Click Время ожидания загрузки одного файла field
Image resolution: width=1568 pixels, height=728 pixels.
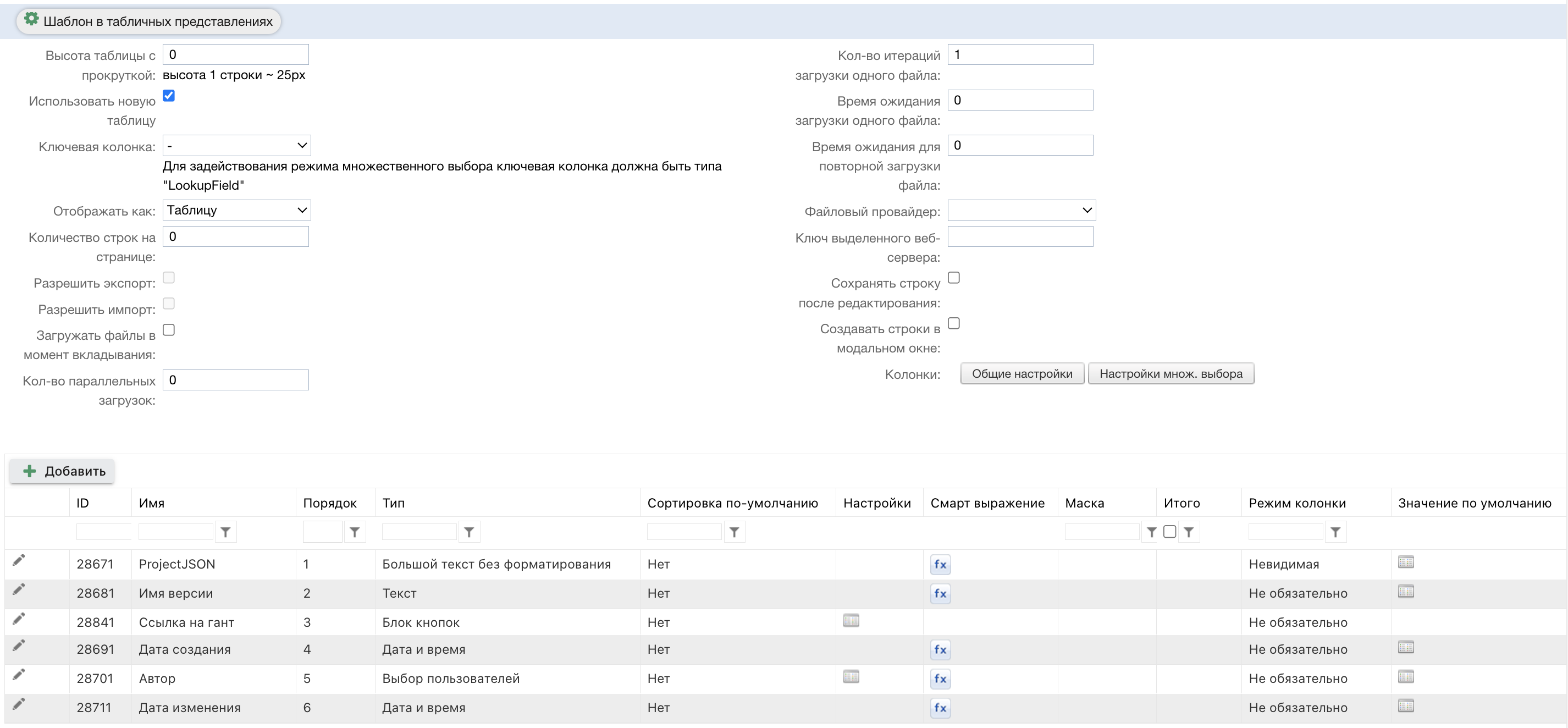point(1021,101)
